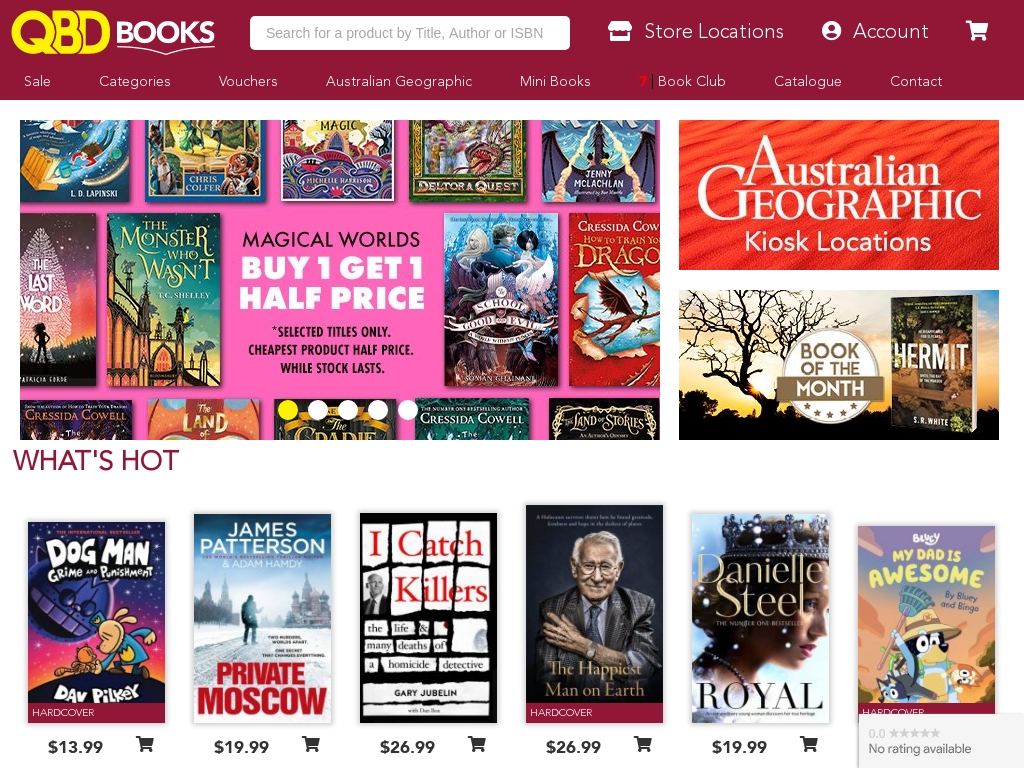Open the Sale menu item
Viewport: 1024px width, 768px height.
(37, 81)
